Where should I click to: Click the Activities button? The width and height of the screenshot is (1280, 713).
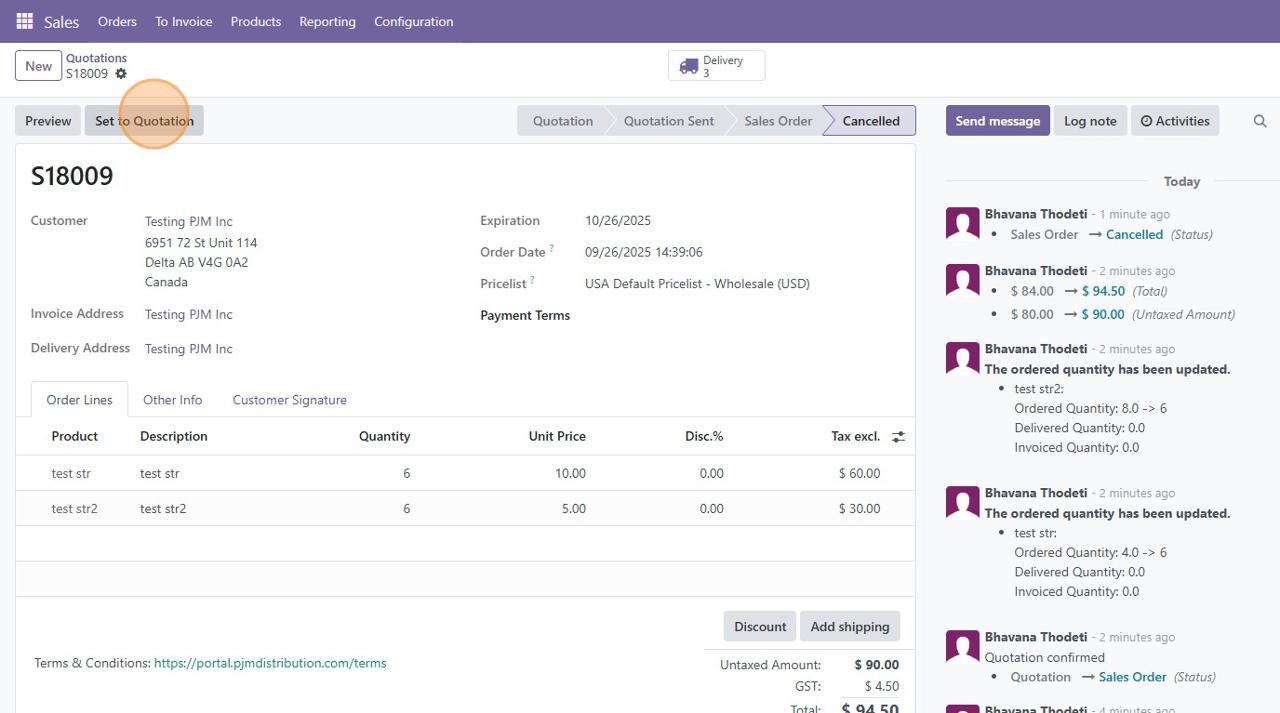[x=1175, y=121]
